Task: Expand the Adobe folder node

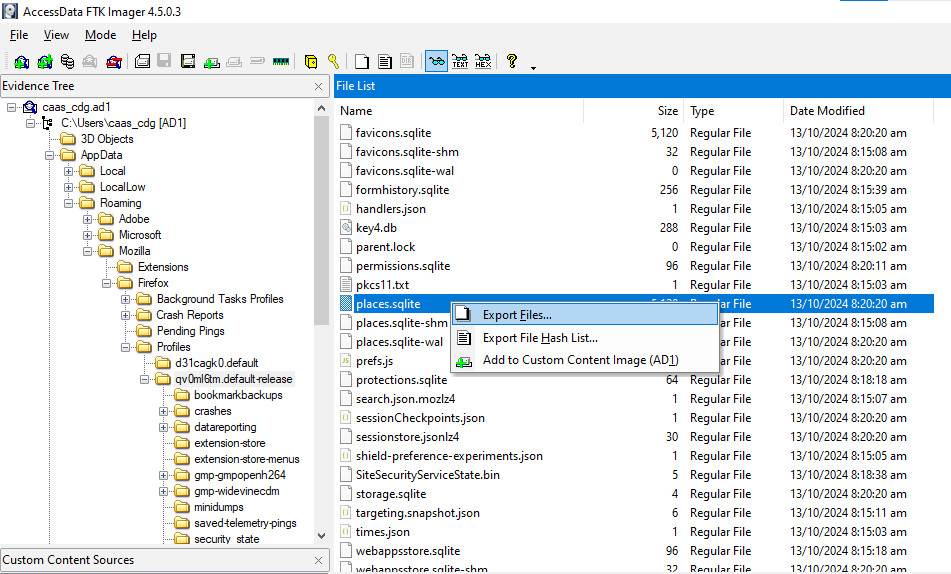Action: (x=87, y=219)
